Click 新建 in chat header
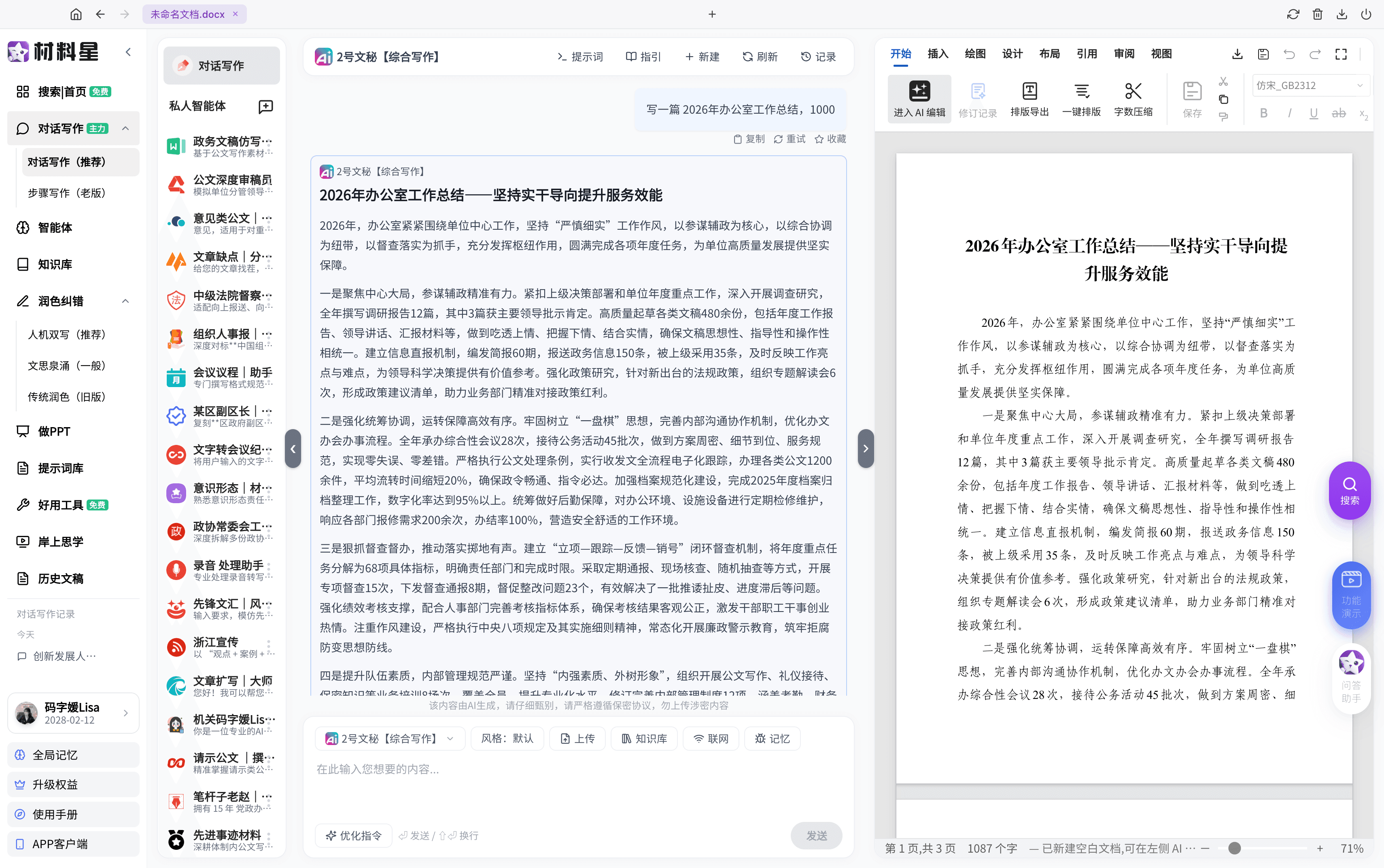The width and height of the screenshot is (1384, 868). 703,57
